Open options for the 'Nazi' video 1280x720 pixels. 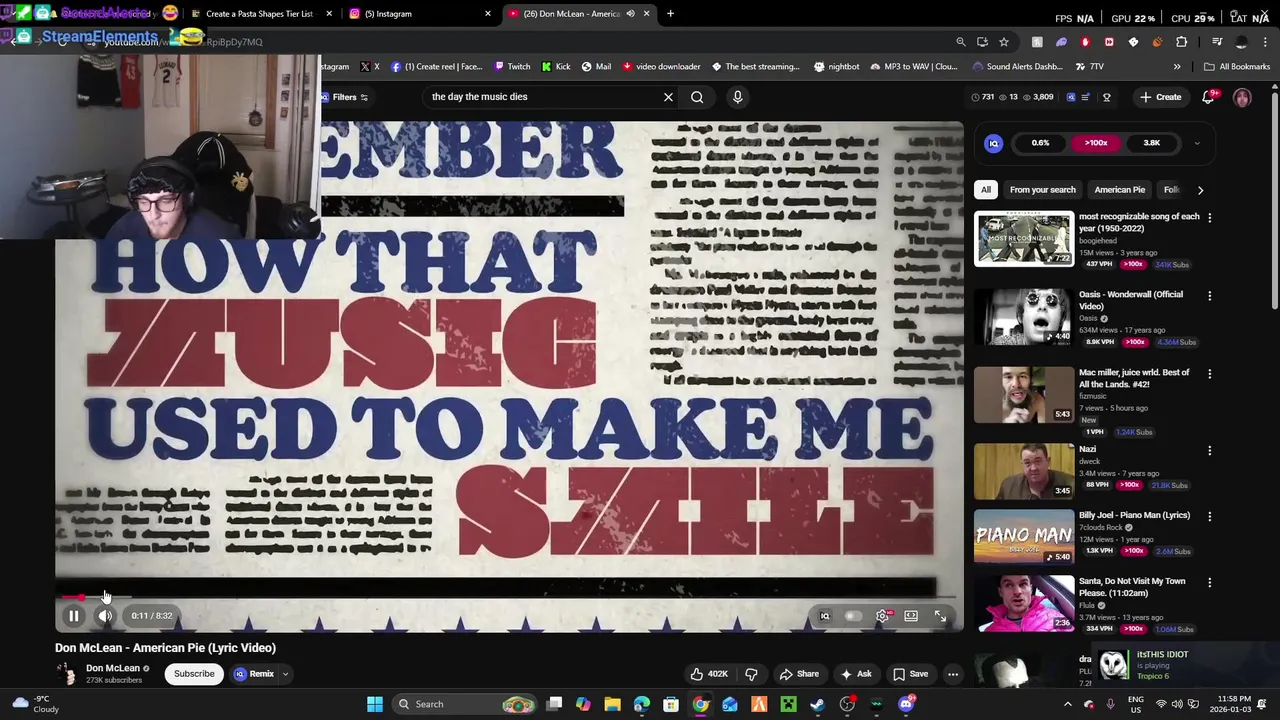coord(1209,450)
